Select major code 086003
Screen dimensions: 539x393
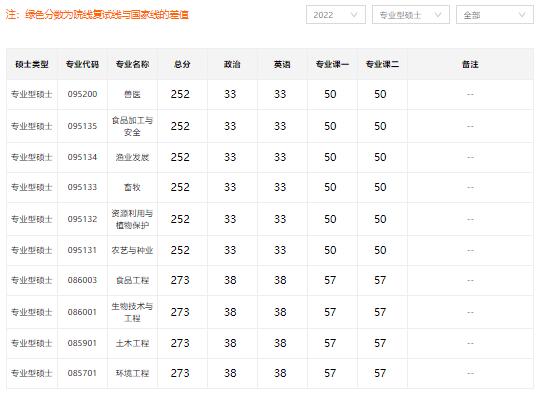(x=82, y=280)
